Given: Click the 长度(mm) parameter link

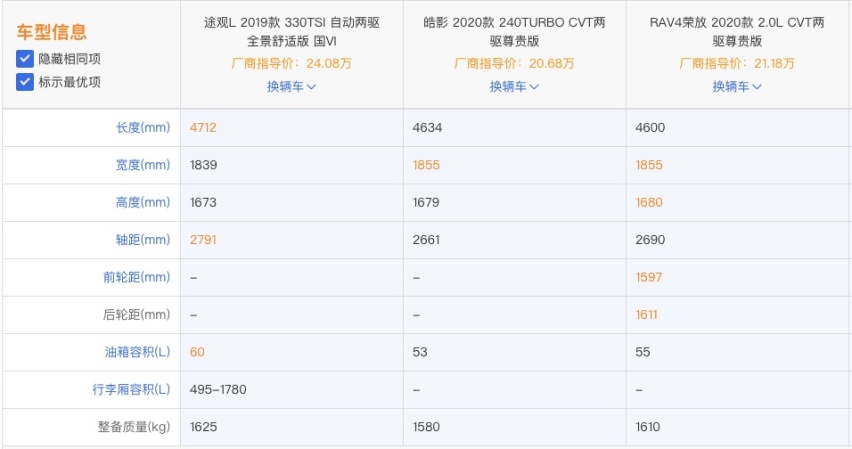Looking at the screenshot, I should pos(143,128).
